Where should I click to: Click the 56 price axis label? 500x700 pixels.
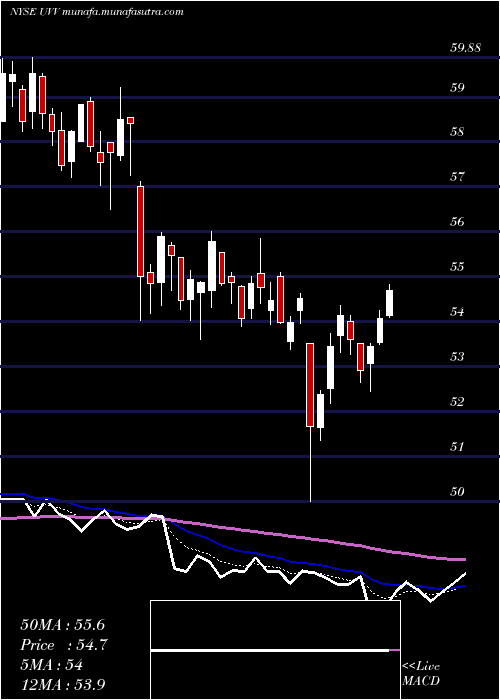pyautogui.click(x=457, y=222)
